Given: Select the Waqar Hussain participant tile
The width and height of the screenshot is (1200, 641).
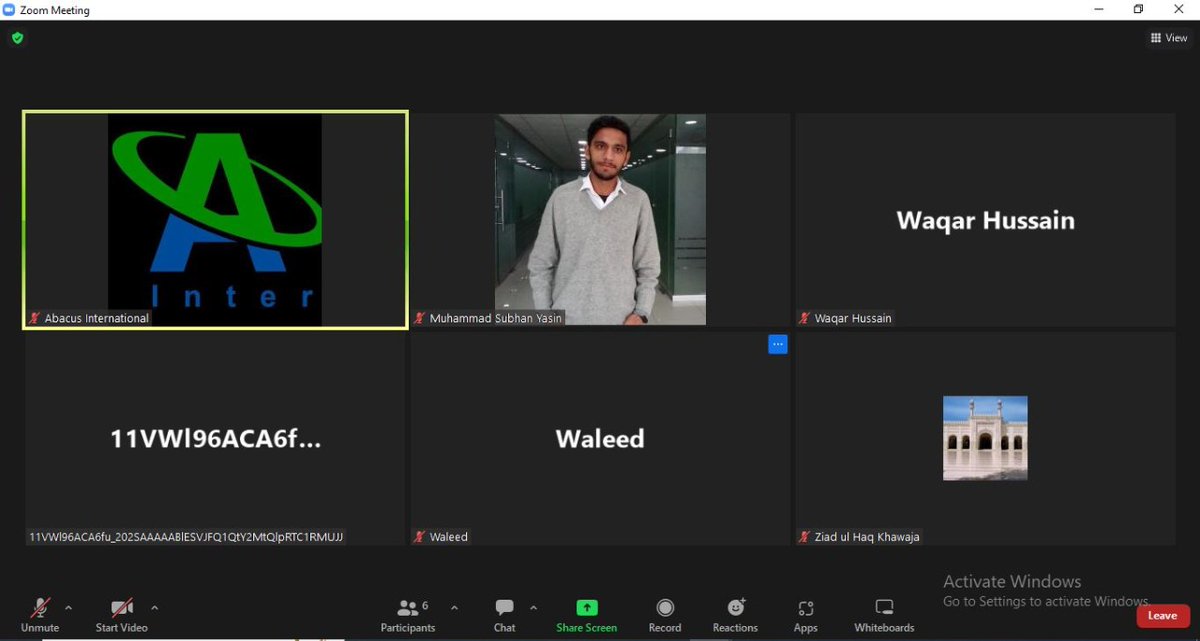Looking at the screenshot, I should coord(985,219).
